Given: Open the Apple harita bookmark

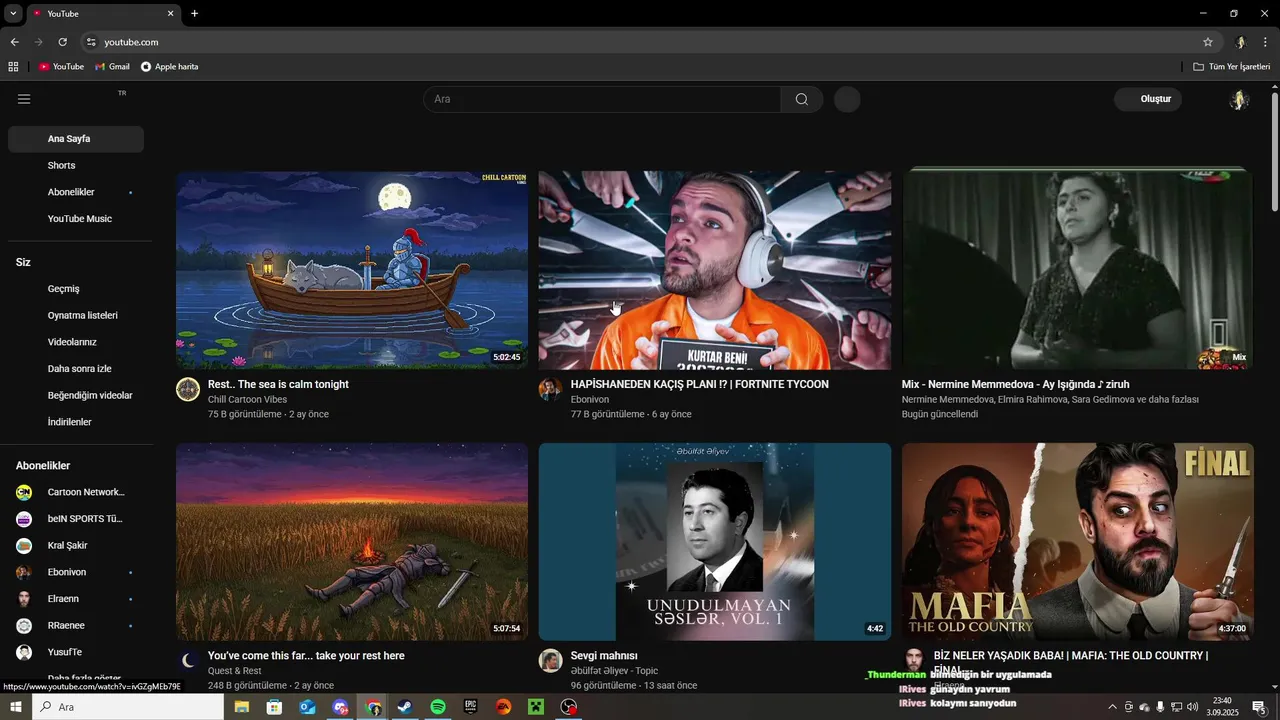Looking at the screenshot, I should 169,67.
